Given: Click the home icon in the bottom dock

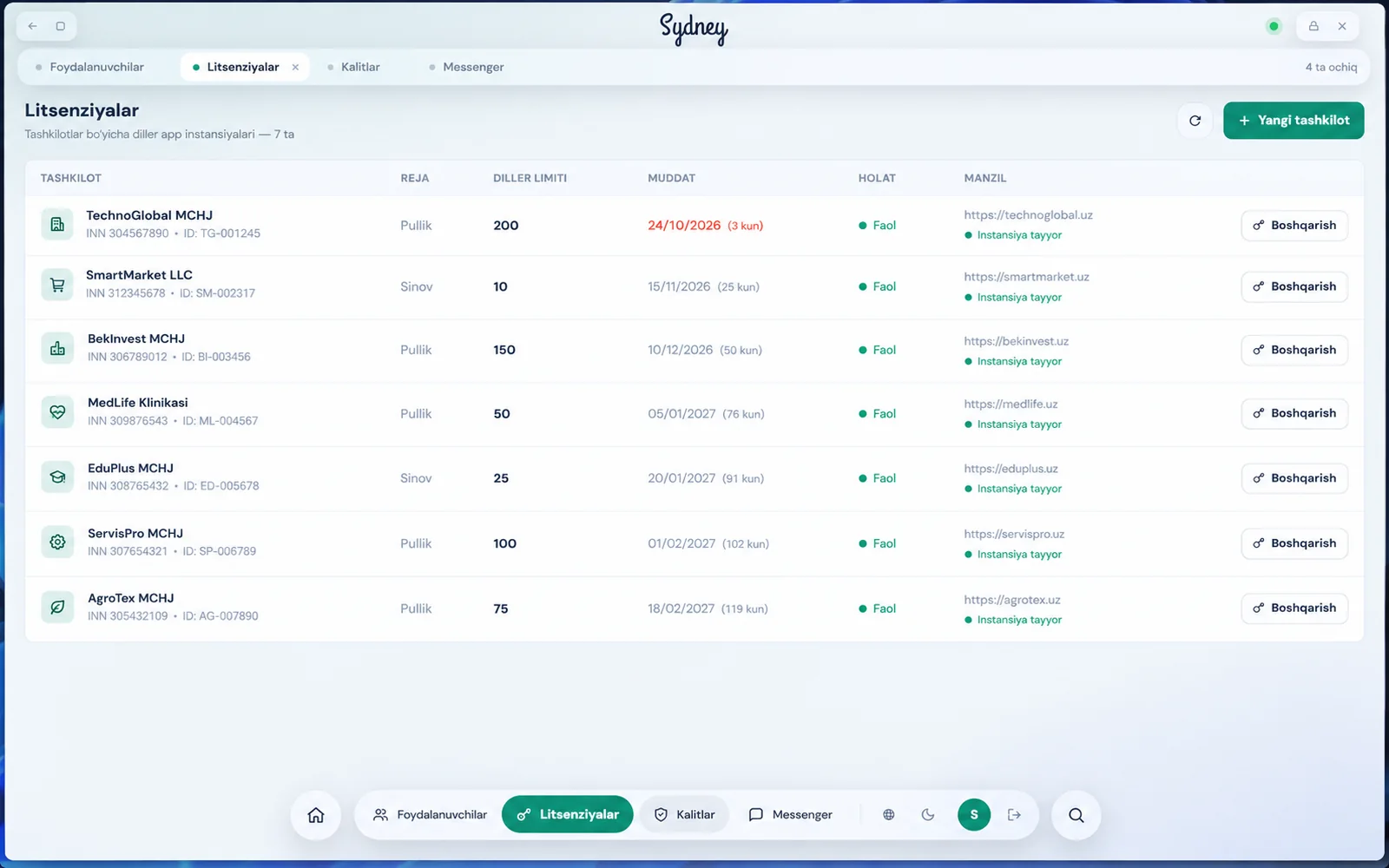Looking at the screenshot, I should 316,815.
